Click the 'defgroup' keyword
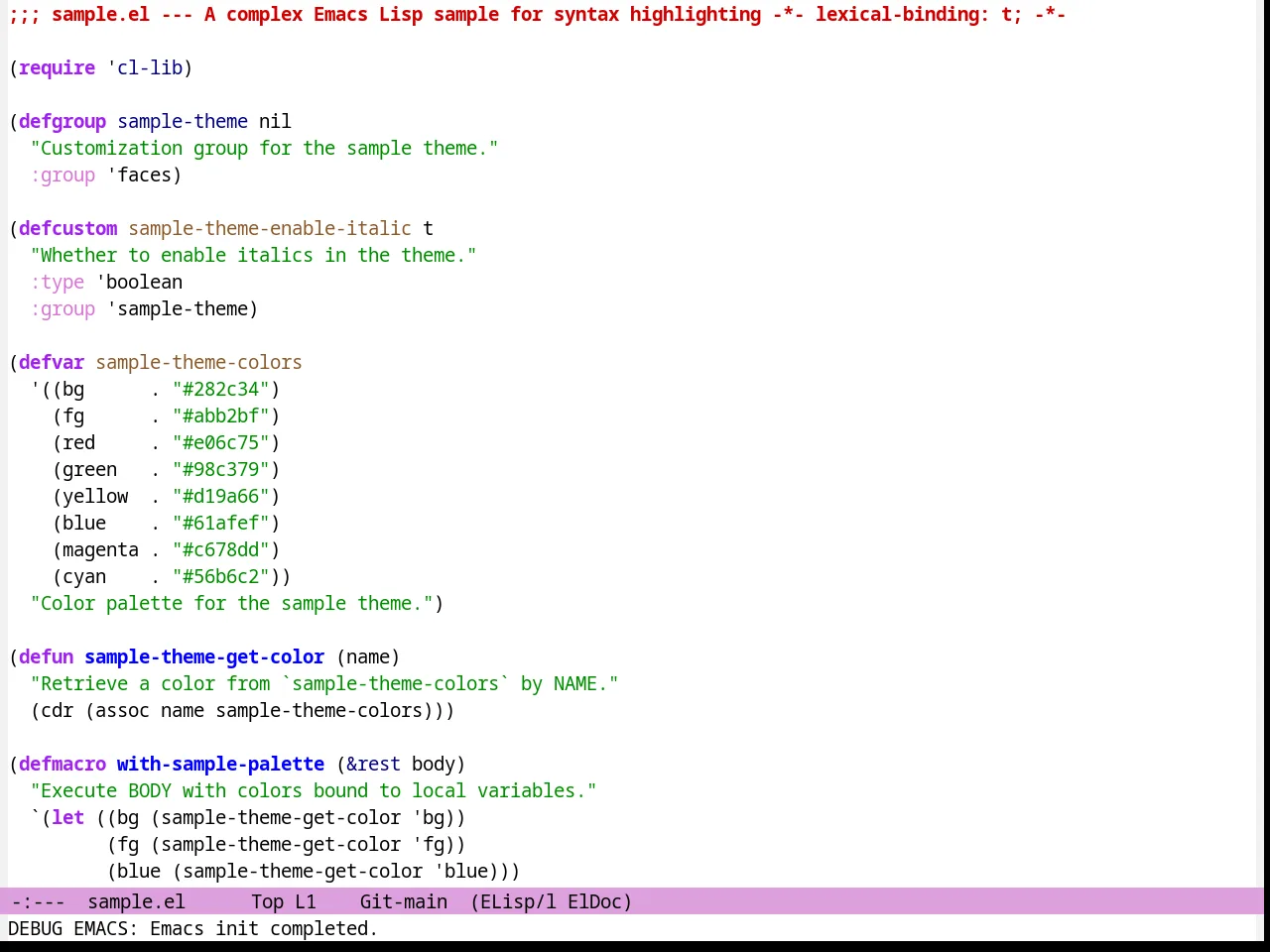The width and height of the screenshot is (1270, 952). pos(63,121)
